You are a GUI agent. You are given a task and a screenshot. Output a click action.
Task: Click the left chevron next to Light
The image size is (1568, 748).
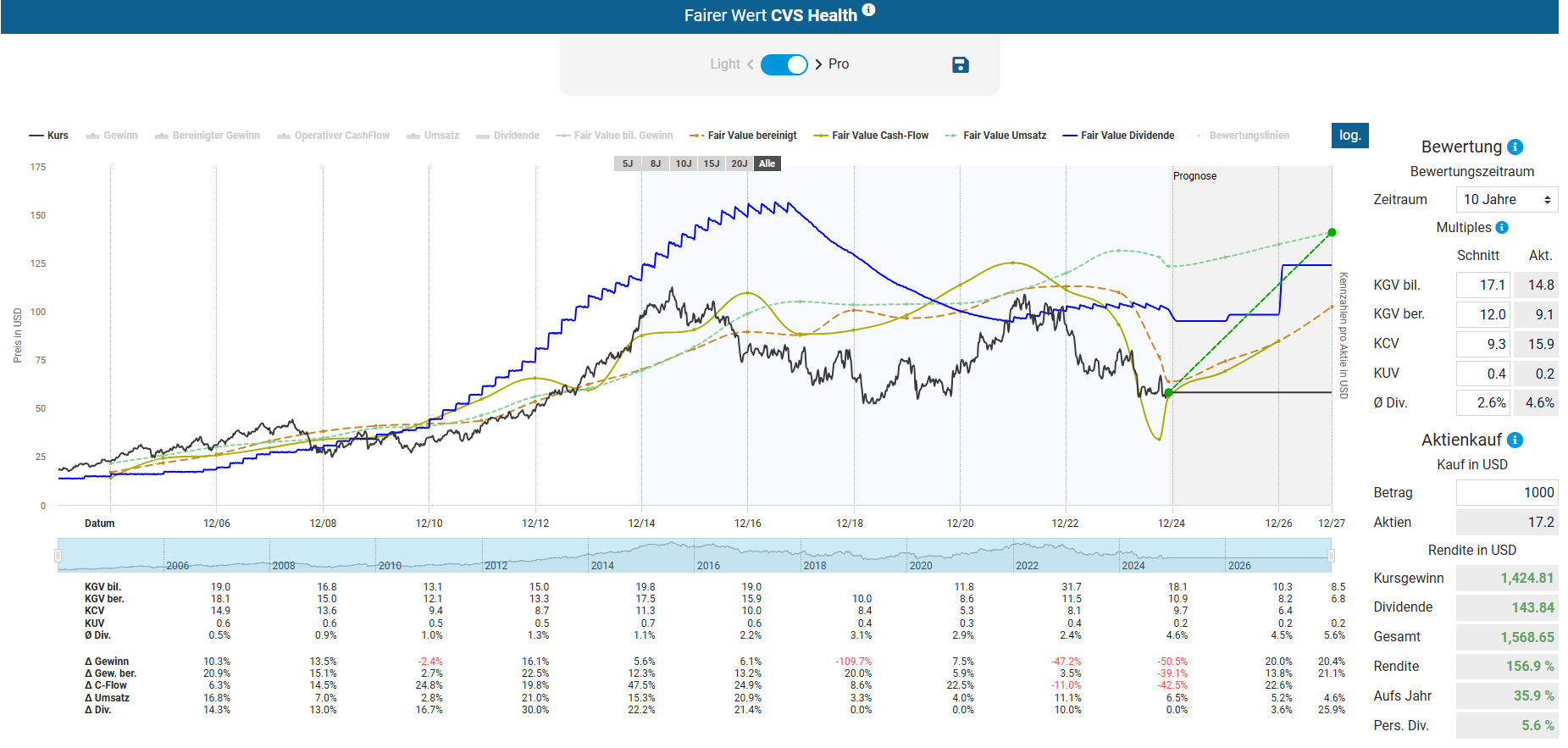751,64
